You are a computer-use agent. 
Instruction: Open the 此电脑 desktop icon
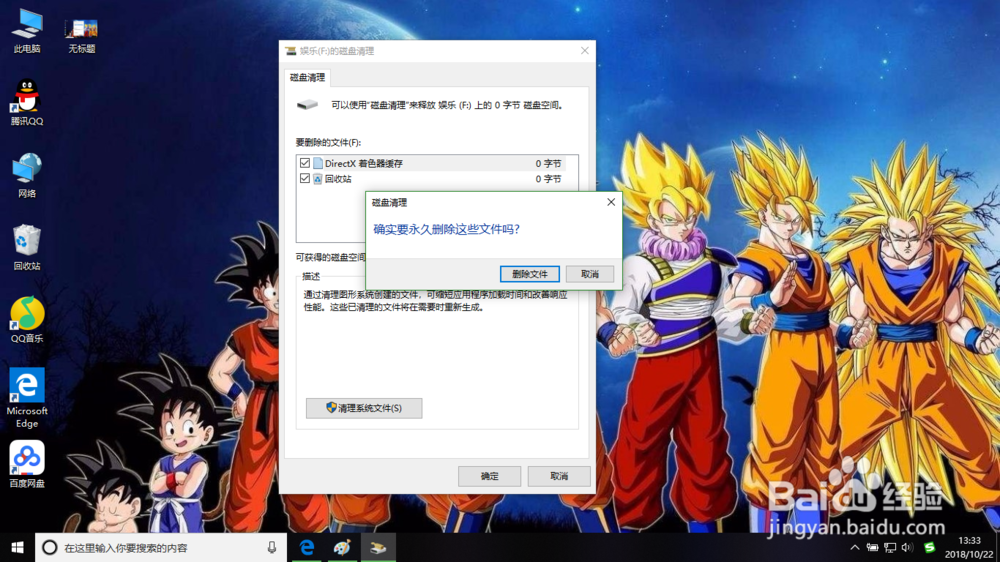27,31
